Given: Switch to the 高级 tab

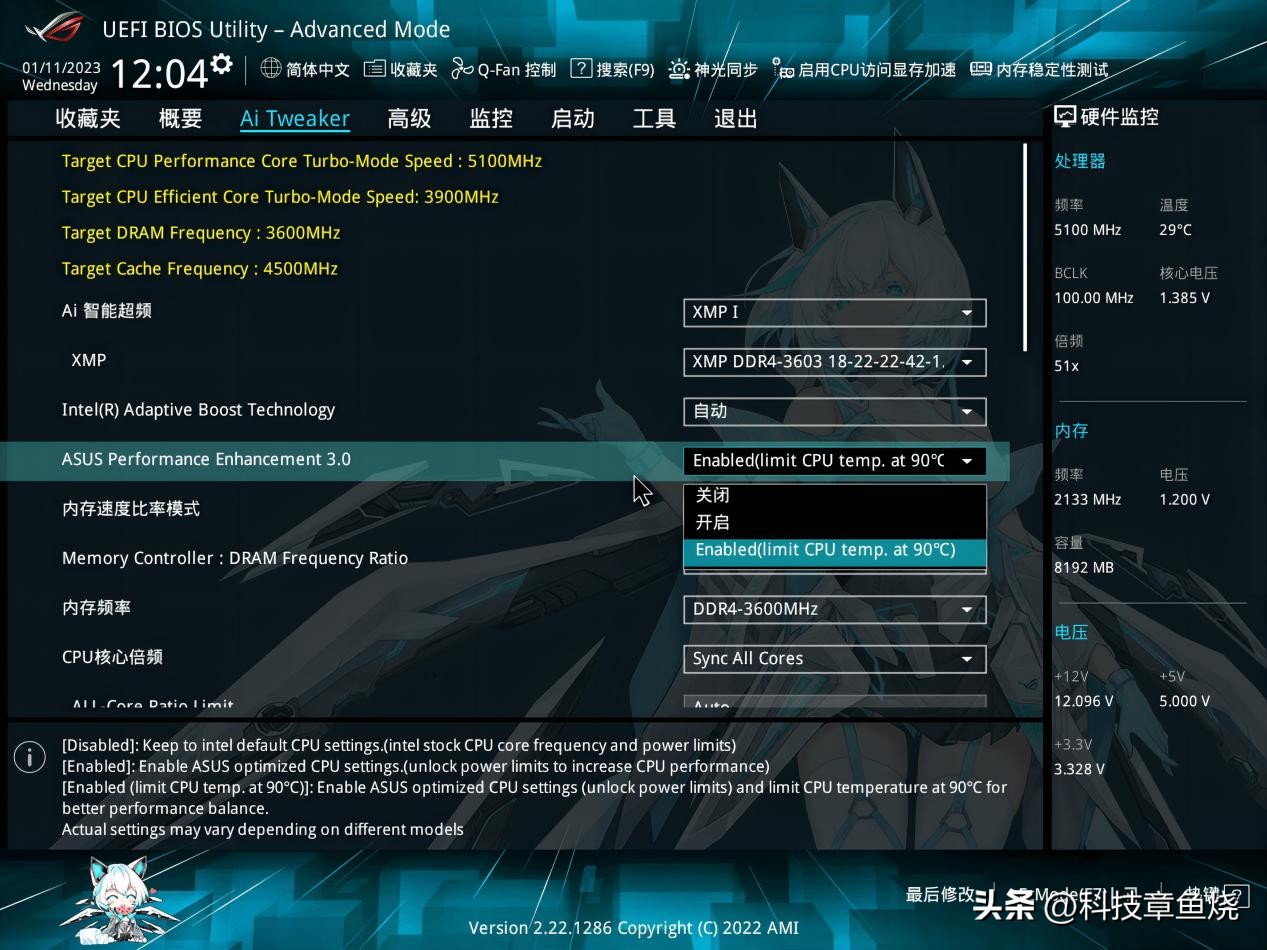Looking at the screenshot, I should (x=408, y=118).
